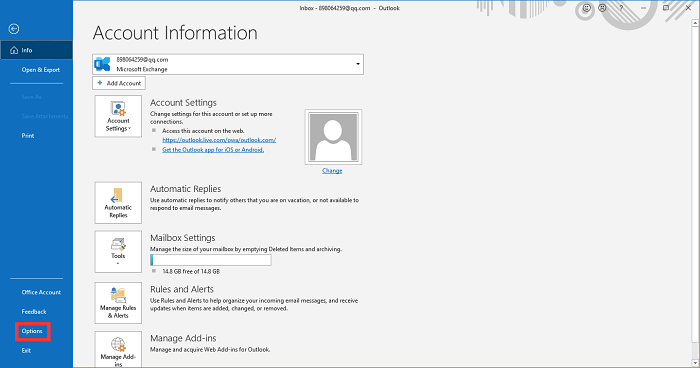Viewport: 700px width, 368px height.
Task: Open the Get Outlook app link
Action: click(x=213, y=150)
